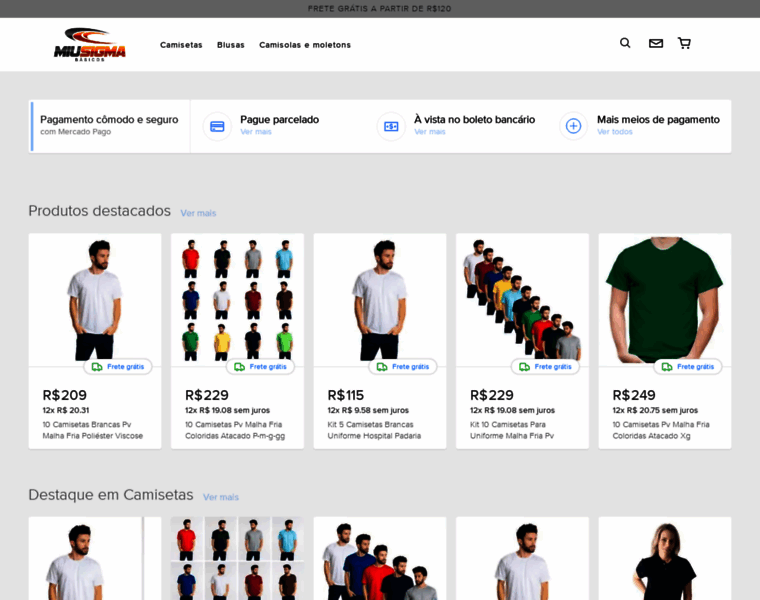Open five men colored shirts thumbnail in Camisetas
The width and height of the screenshot is (760, 600).
(x=380, y=558)
